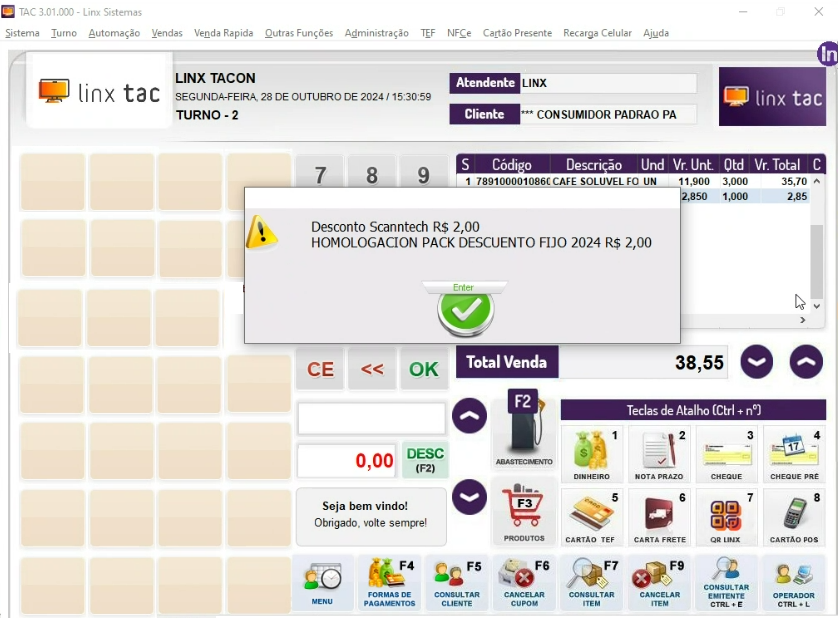Screen dimensions: 838x632
Task: Open the Ajuda menu
Action: [656, 33]
